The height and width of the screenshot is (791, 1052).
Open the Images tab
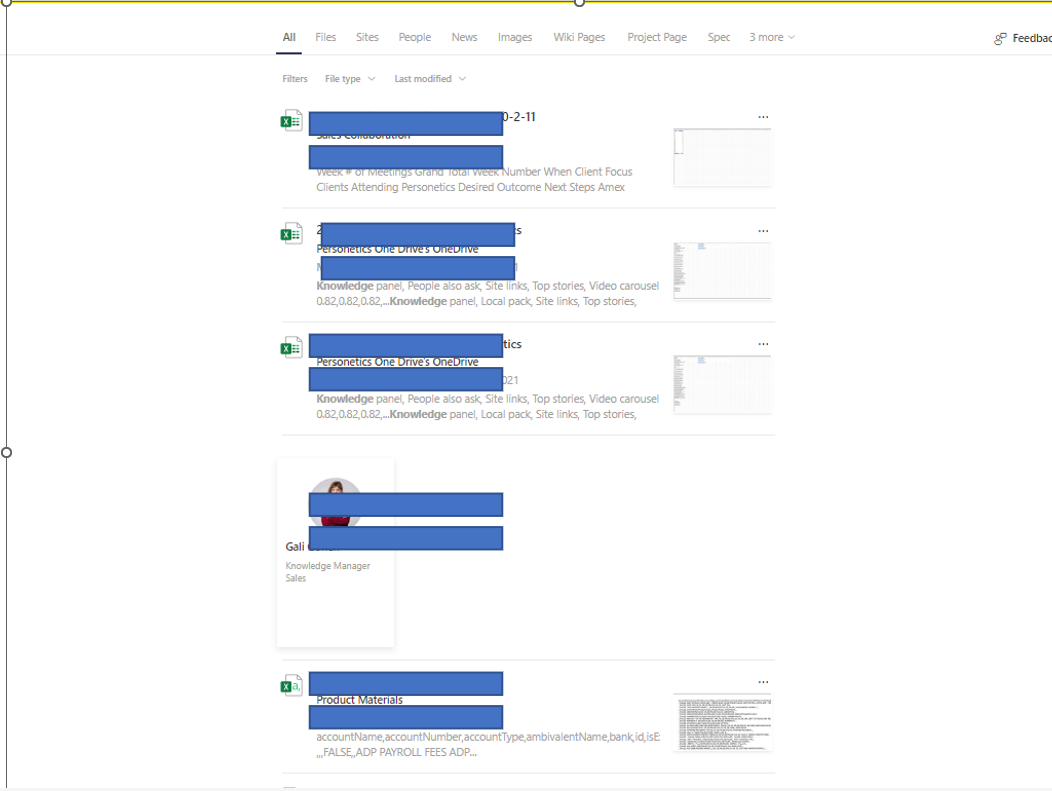click(x=515, y=37)
